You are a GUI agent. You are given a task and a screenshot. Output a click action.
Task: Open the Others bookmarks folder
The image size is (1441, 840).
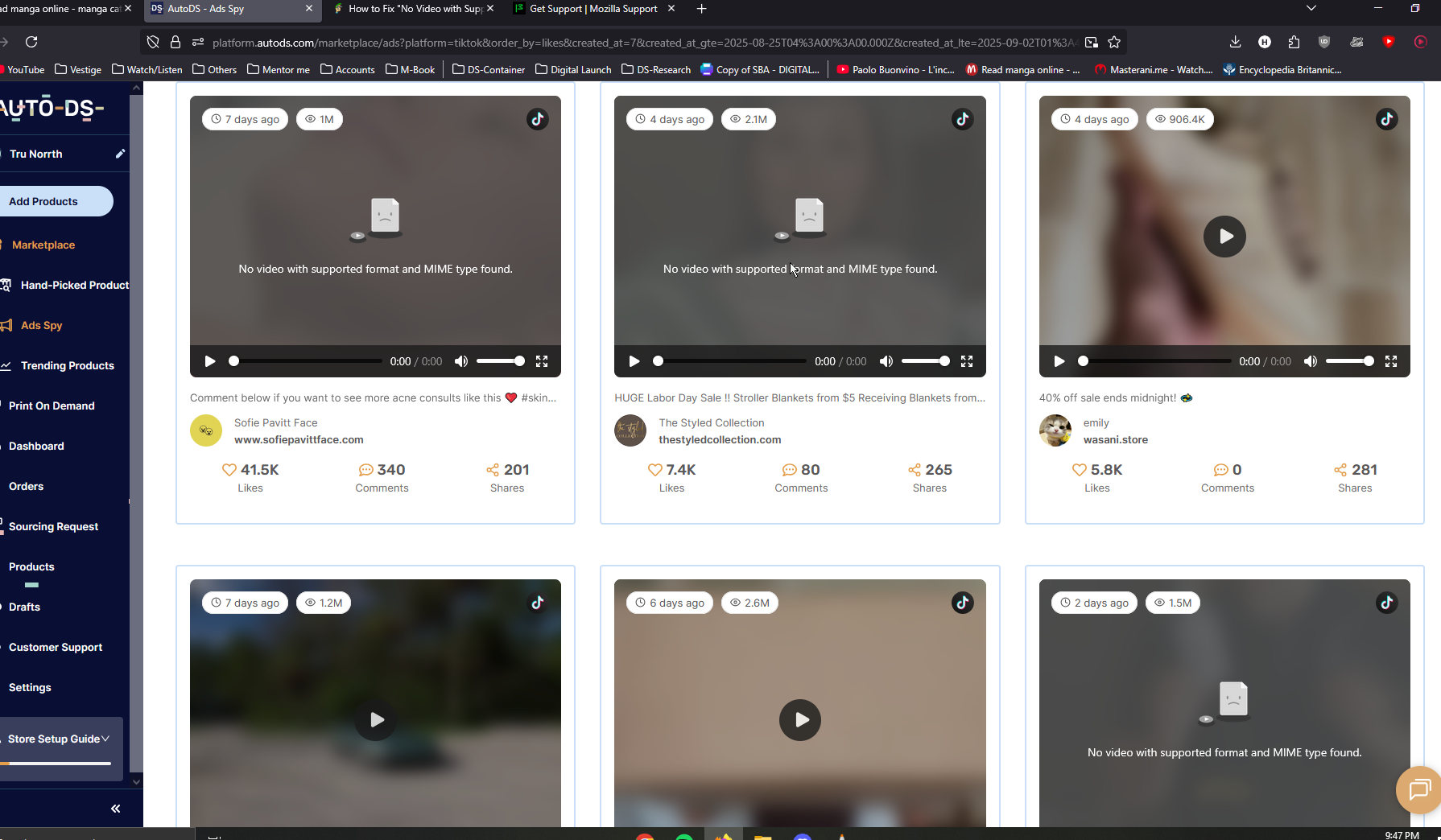point(214,70)
